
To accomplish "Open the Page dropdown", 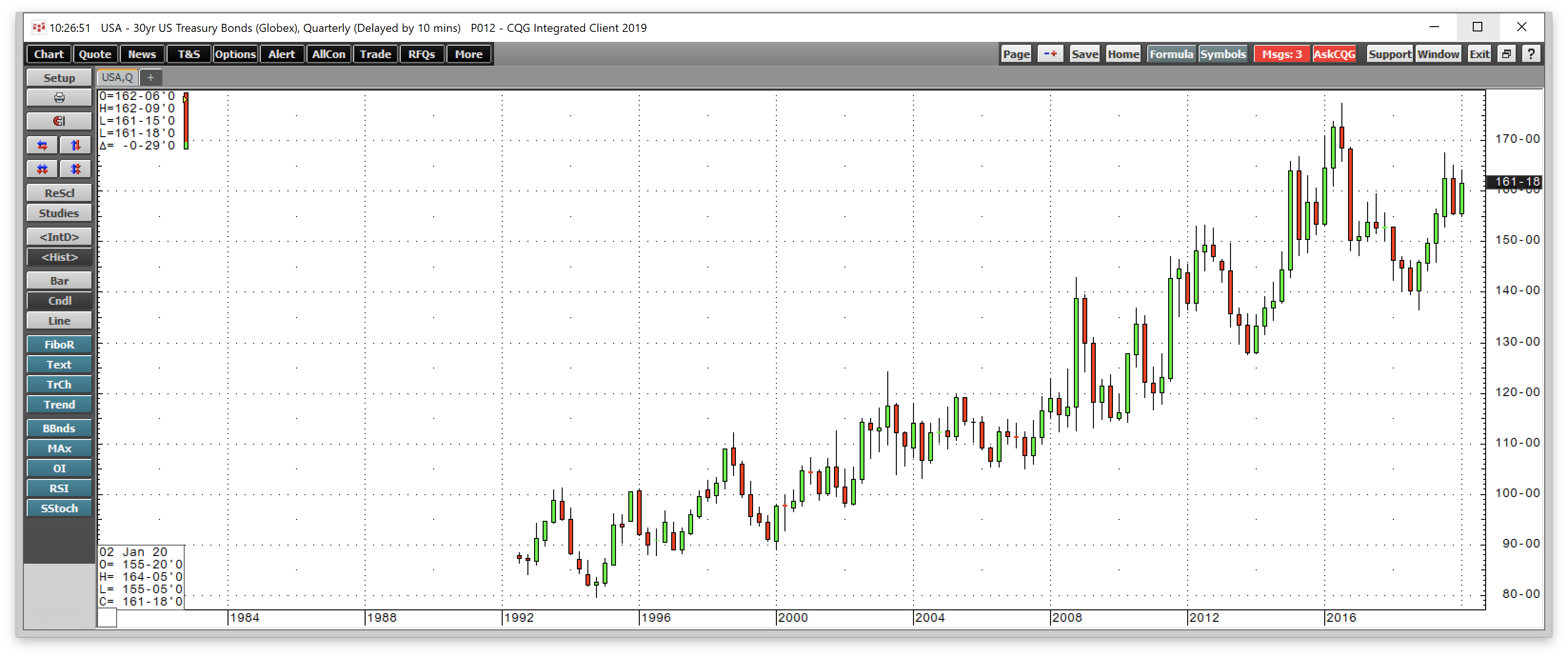I will click(1016, 54).
